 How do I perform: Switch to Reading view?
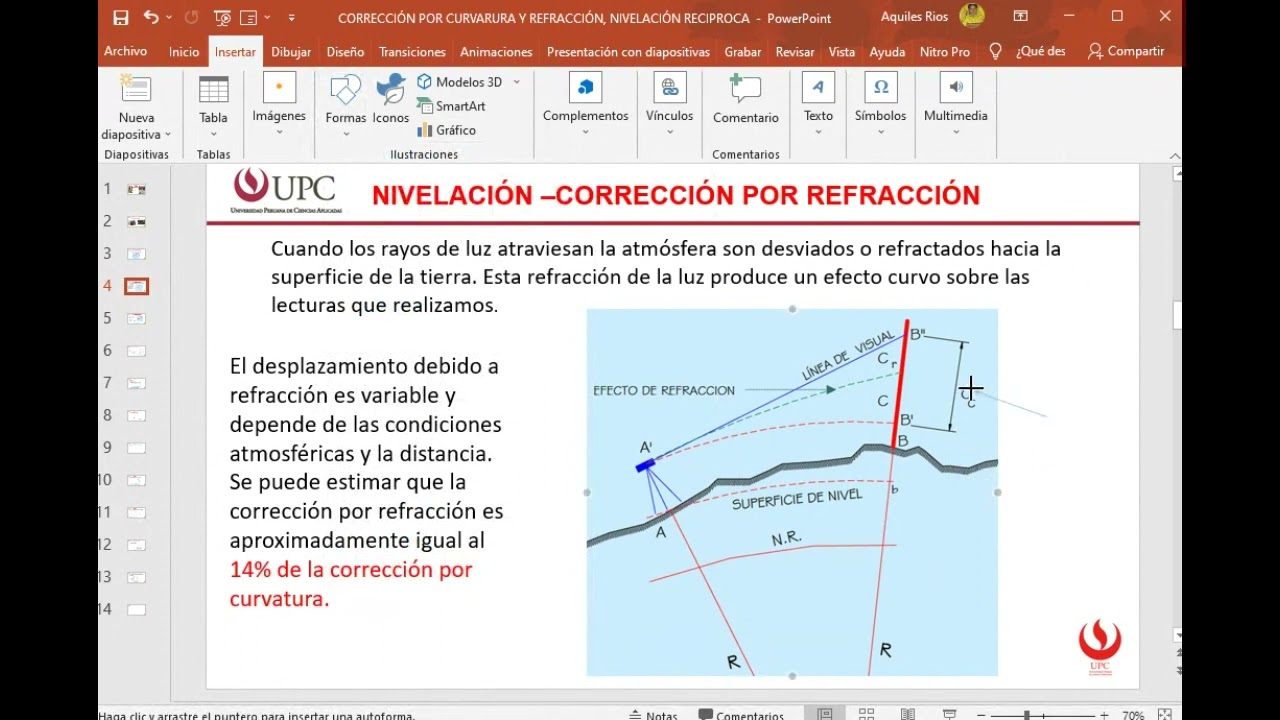[908, 715]
